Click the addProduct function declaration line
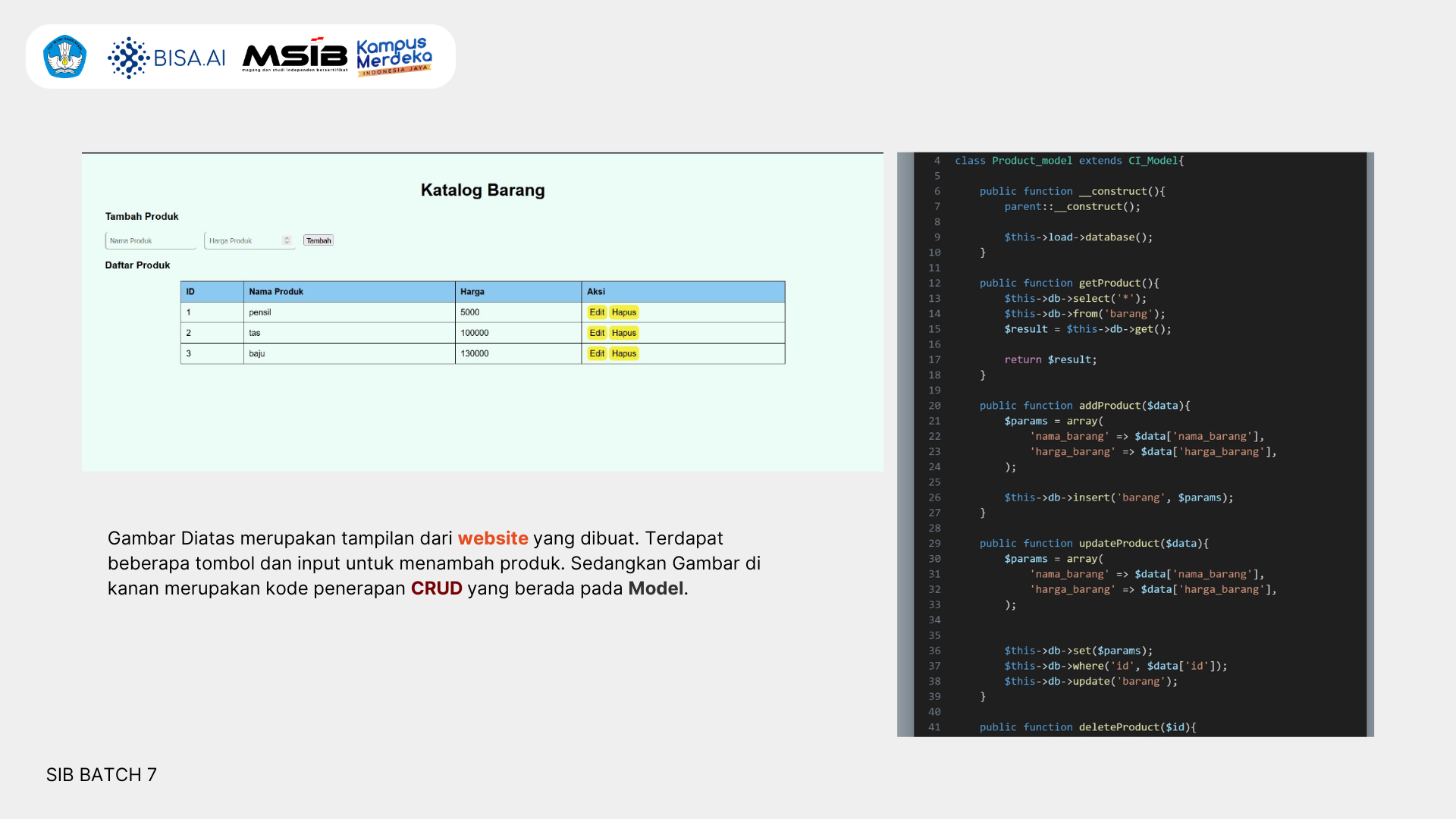The image size is (1456, 819). coord(1085,406)
